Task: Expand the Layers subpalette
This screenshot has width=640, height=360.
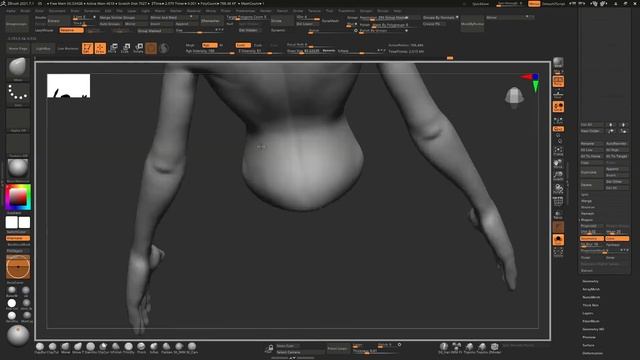Action: tap(587, 313)
